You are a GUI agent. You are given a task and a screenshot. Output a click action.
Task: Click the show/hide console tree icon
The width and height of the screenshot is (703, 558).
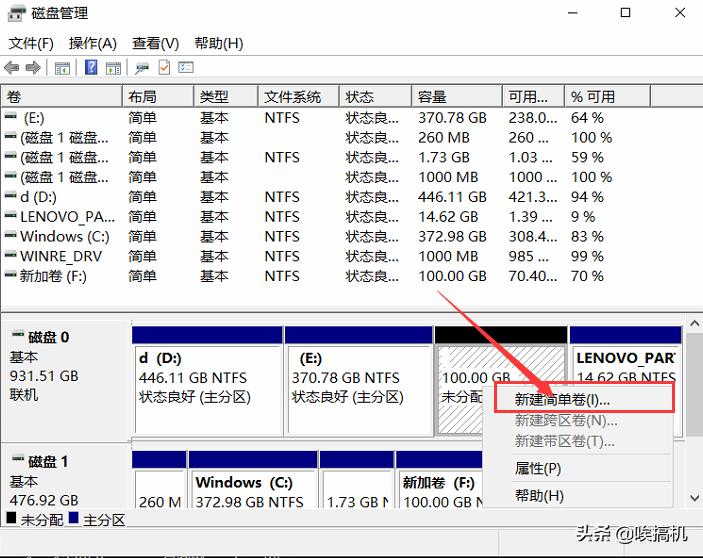(x=62, y=68)
